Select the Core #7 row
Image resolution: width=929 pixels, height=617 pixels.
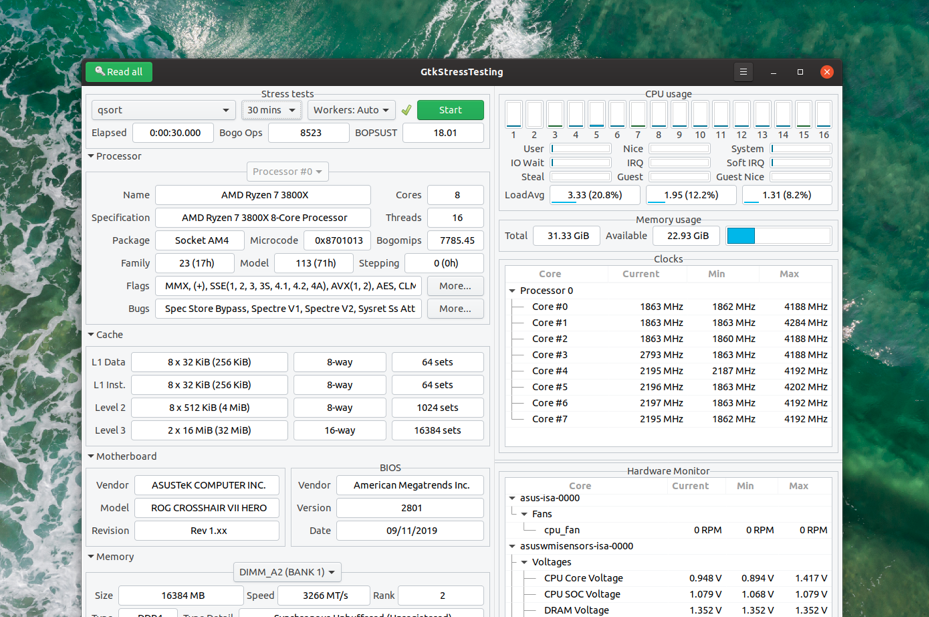pyautogui.click(x=668, y=418)
